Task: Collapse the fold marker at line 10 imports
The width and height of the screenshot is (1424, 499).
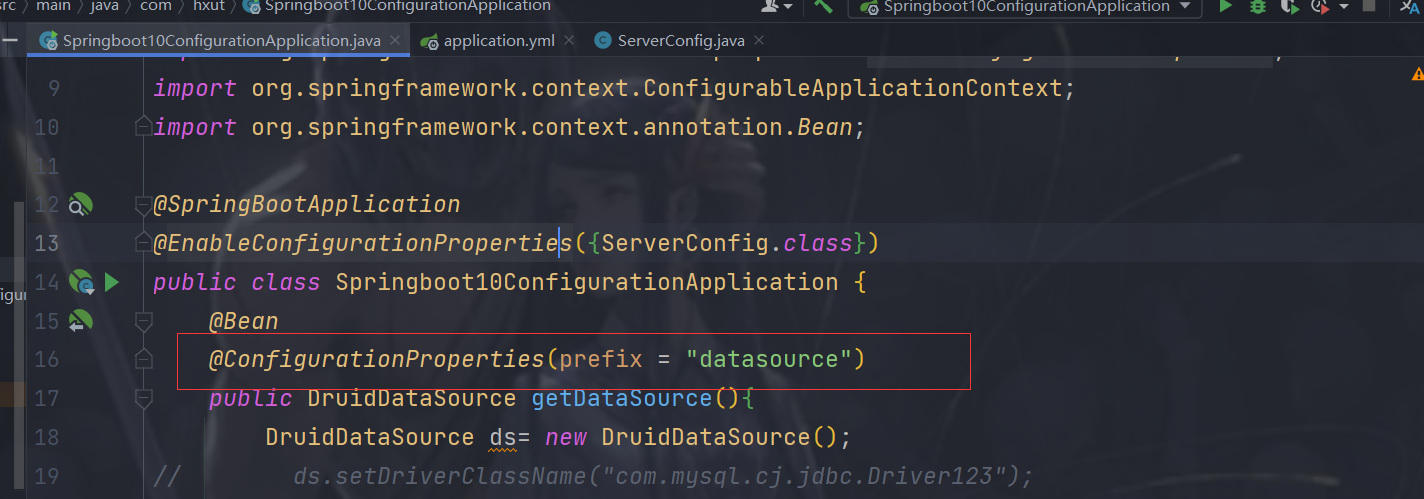Action: [143, 128]
